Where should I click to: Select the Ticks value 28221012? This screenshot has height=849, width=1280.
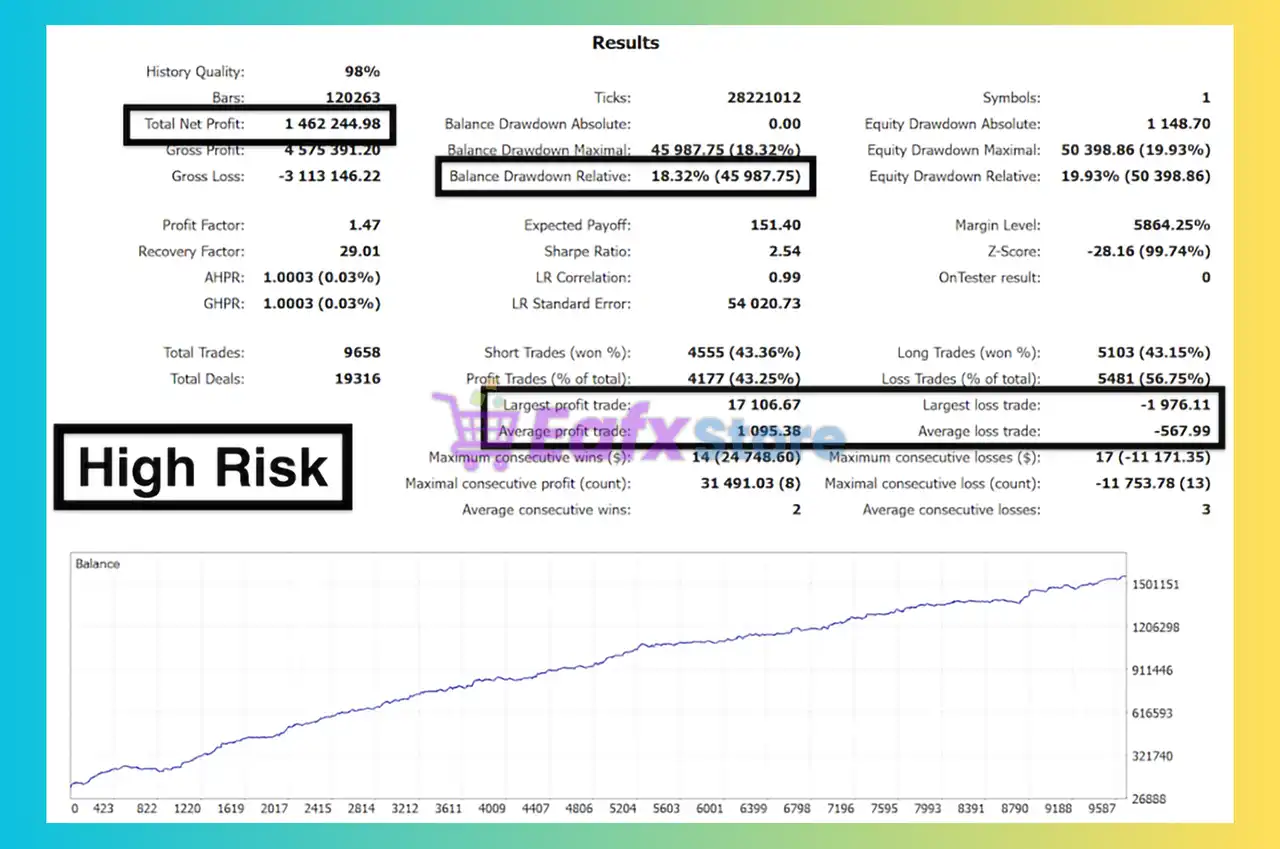coord(764,98)
